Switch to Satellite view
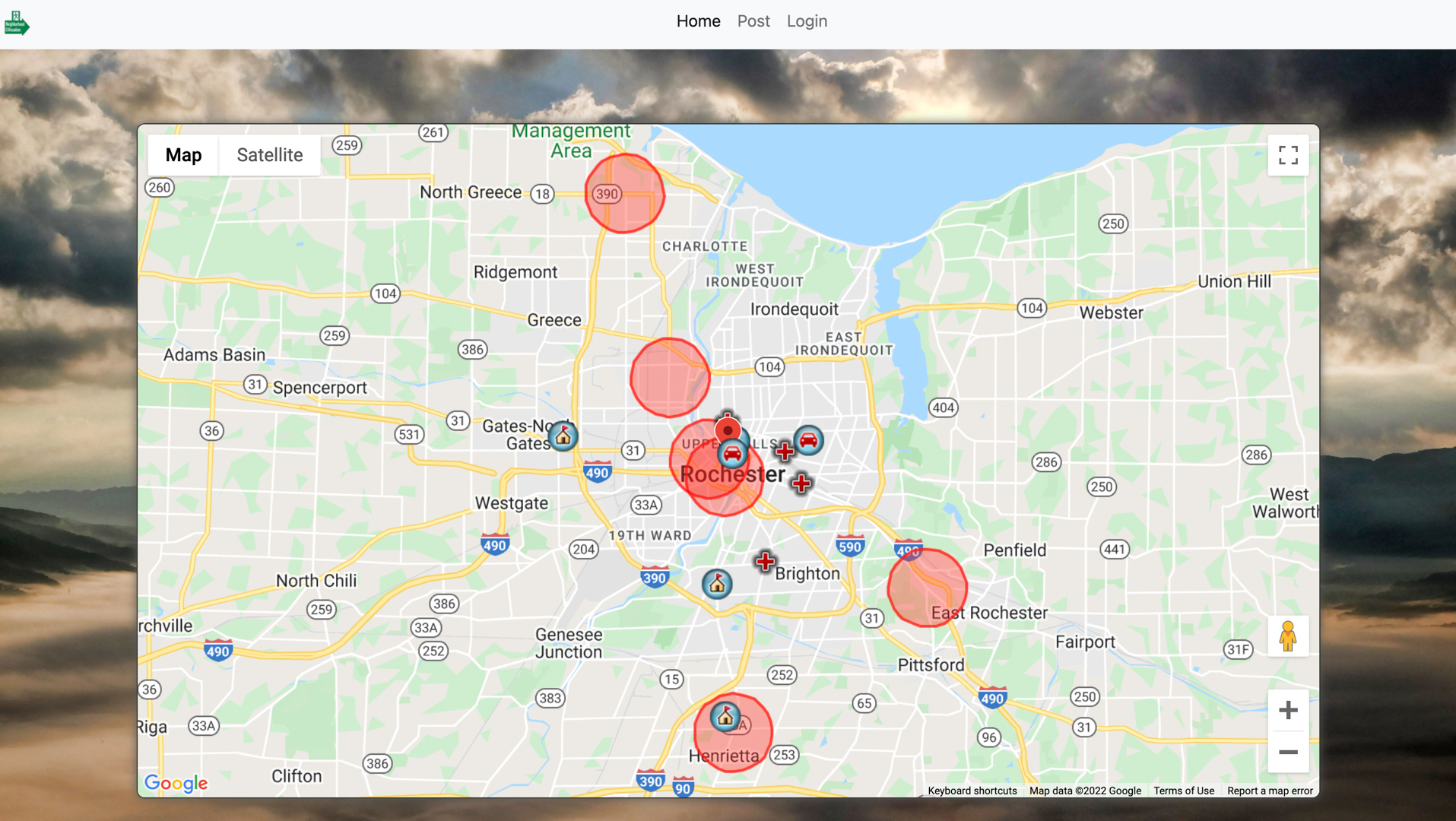Image resolution: width=1456 pixels, height=821 pixels. (x=269, y=154)
